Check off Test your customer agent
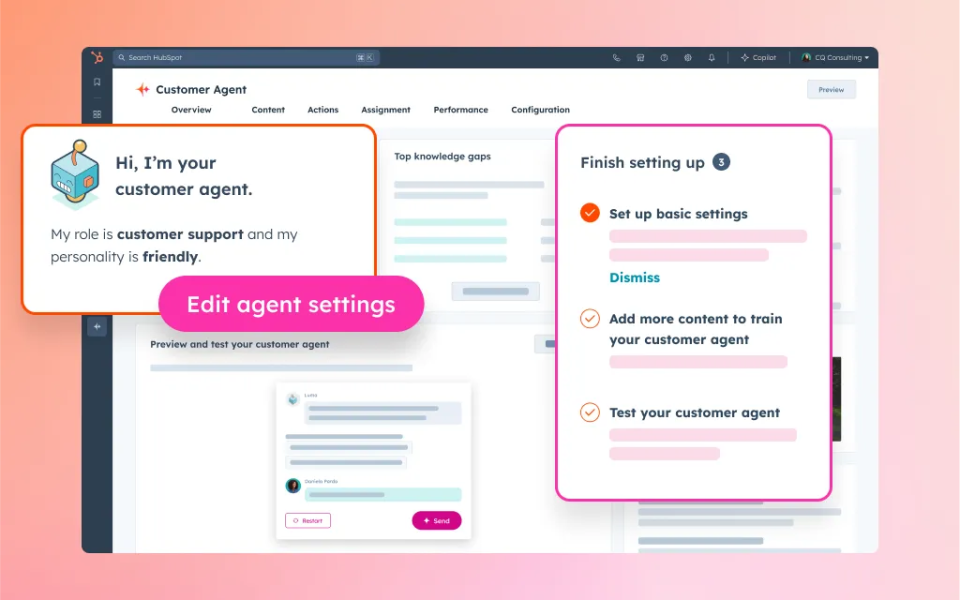The width and height of the screenshot is (960, 600). click(x=590, y=412)
